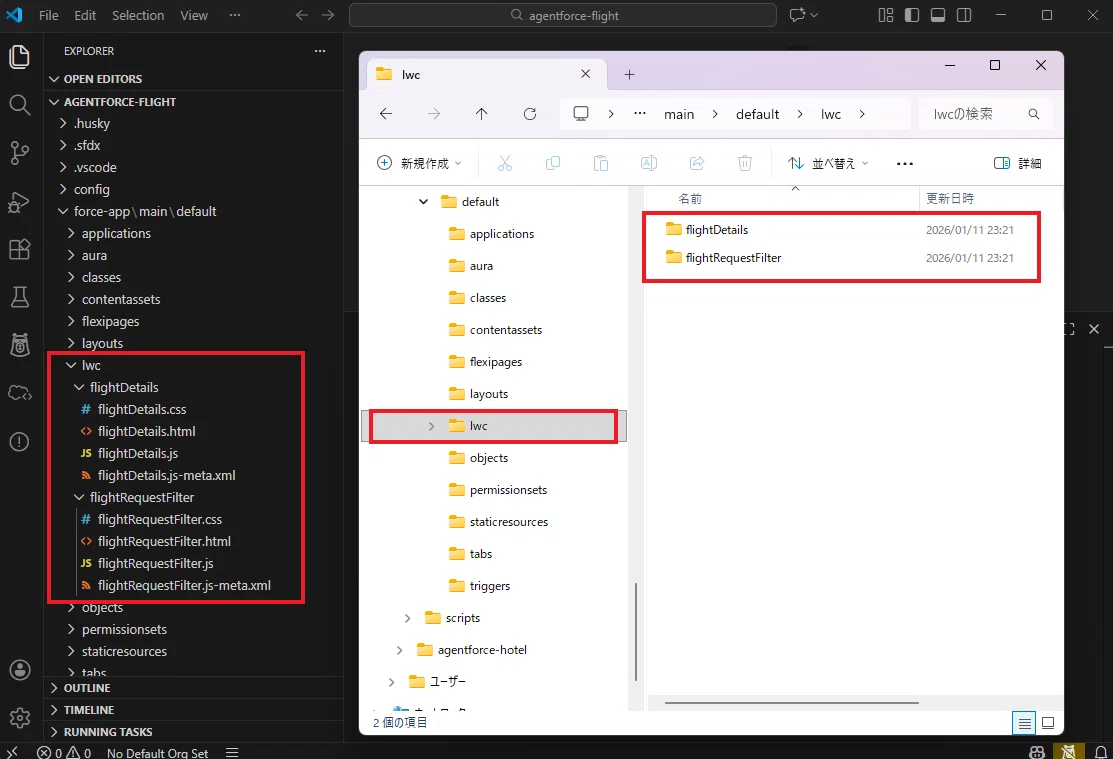Click the Copy icon in File Explorer toolbar
This screenshot has height=759, width=1113.
coord(552,163)
